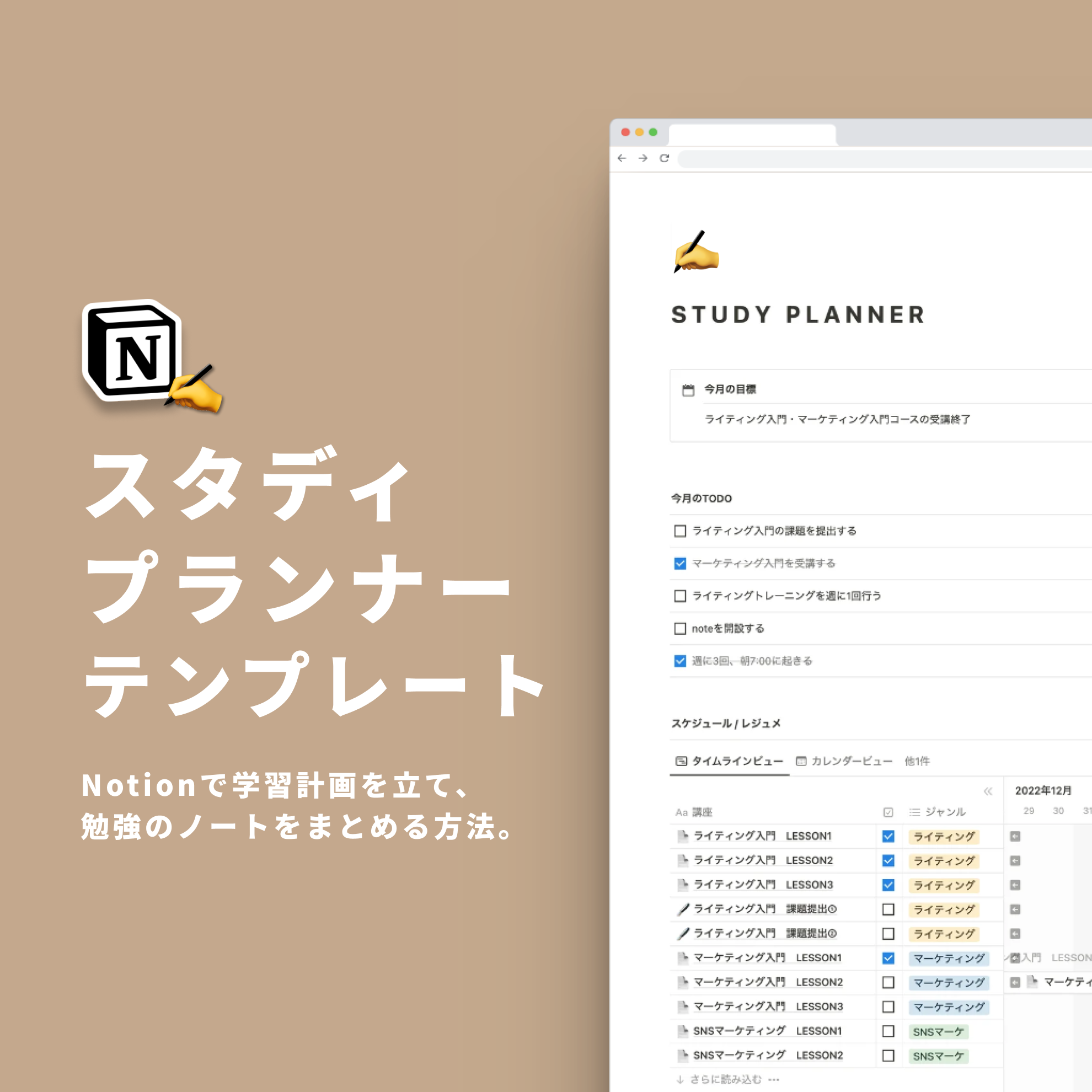Click the page icon of ライティング入門 LESSON1

[683, 836]
